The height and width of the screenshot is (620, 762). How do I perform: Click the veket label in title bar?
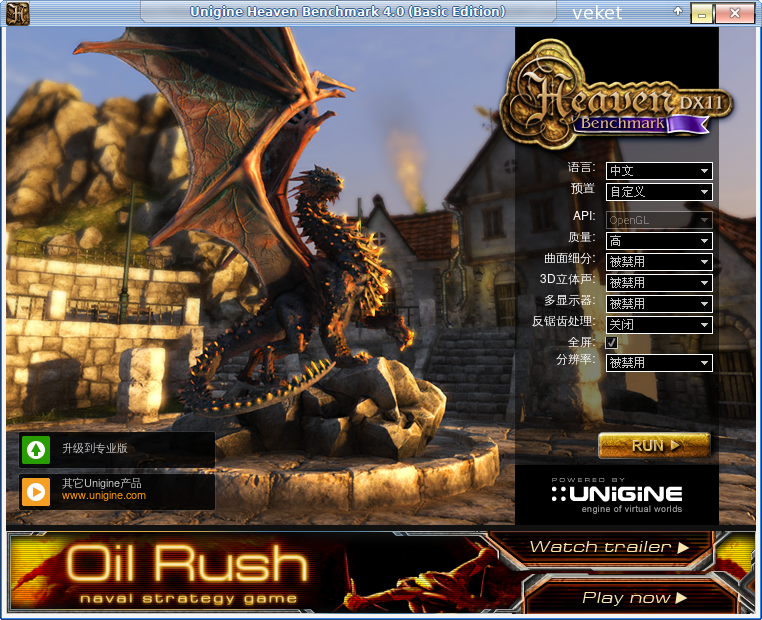597,13
